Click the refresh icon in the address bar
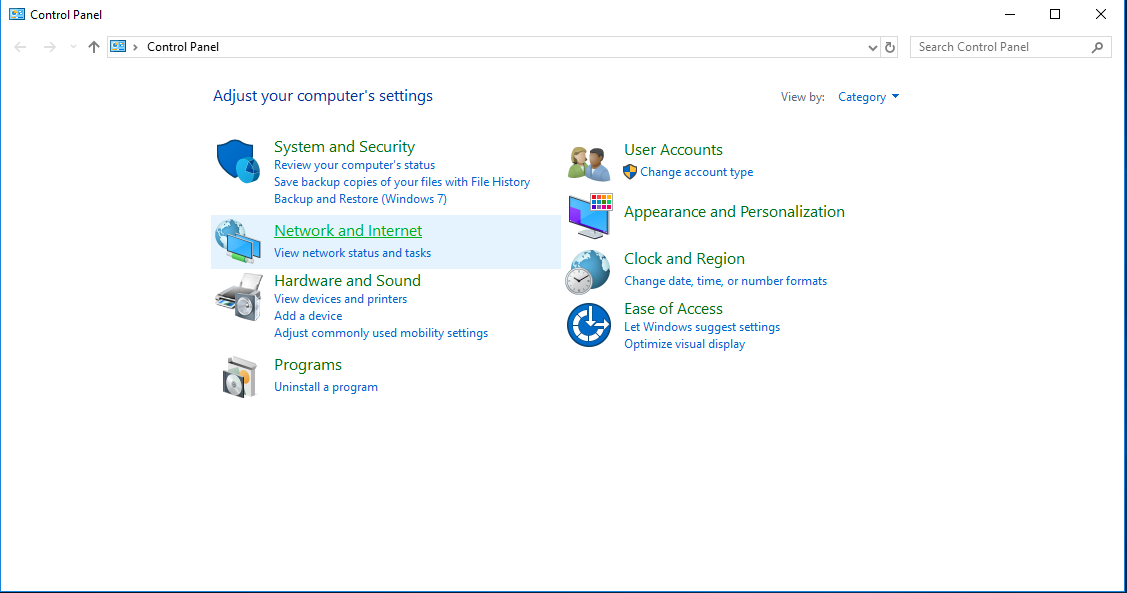Image resolution: width=1127 pixels, height=593 pixels. pos(889,46)
